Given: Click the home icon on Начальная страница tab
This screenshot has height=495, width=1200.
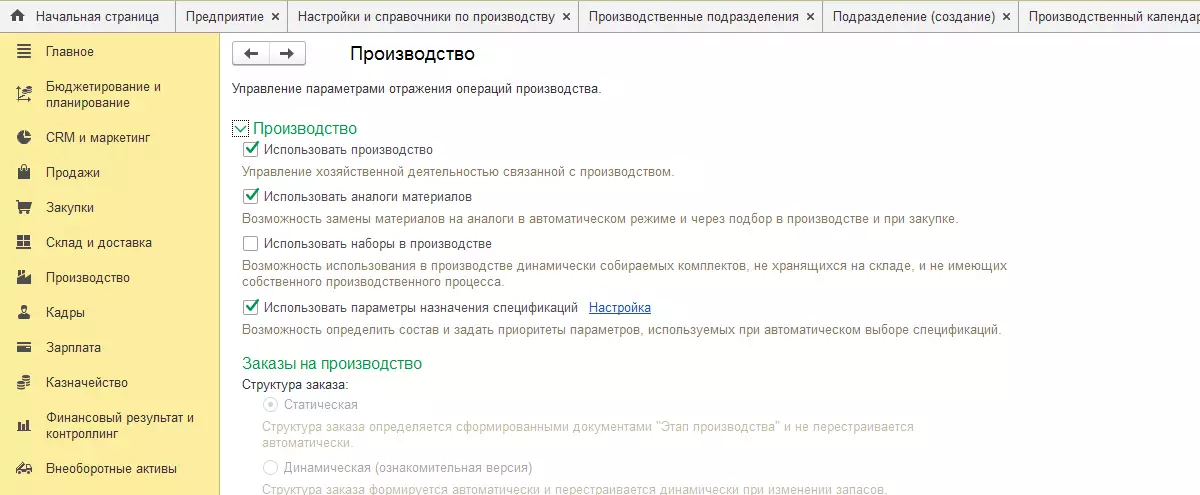Looking at the screenshot, I should [17, 17].
